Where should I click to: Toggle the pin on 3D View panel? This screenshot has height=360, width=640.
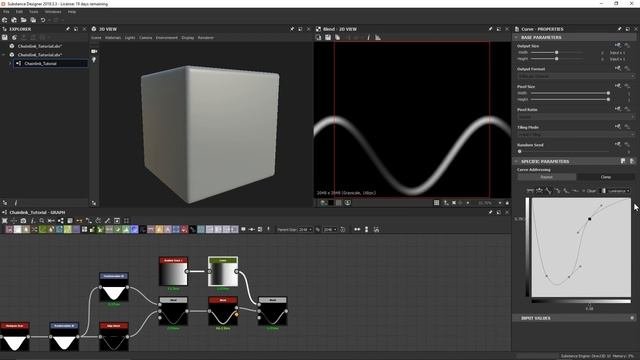coord(292,29)
